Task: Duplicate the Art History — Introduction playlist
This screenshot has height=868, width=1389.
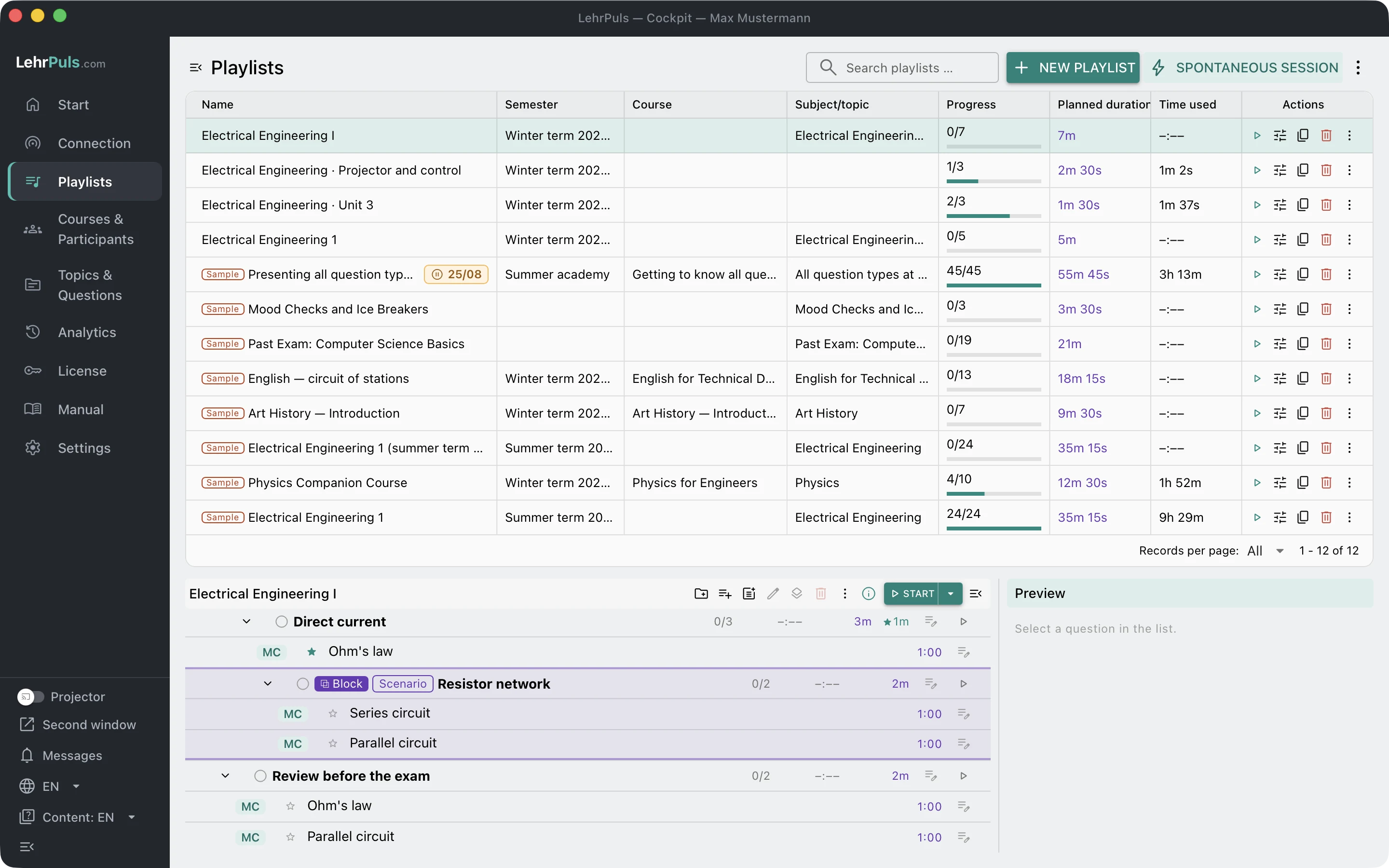Action: 1303,413
